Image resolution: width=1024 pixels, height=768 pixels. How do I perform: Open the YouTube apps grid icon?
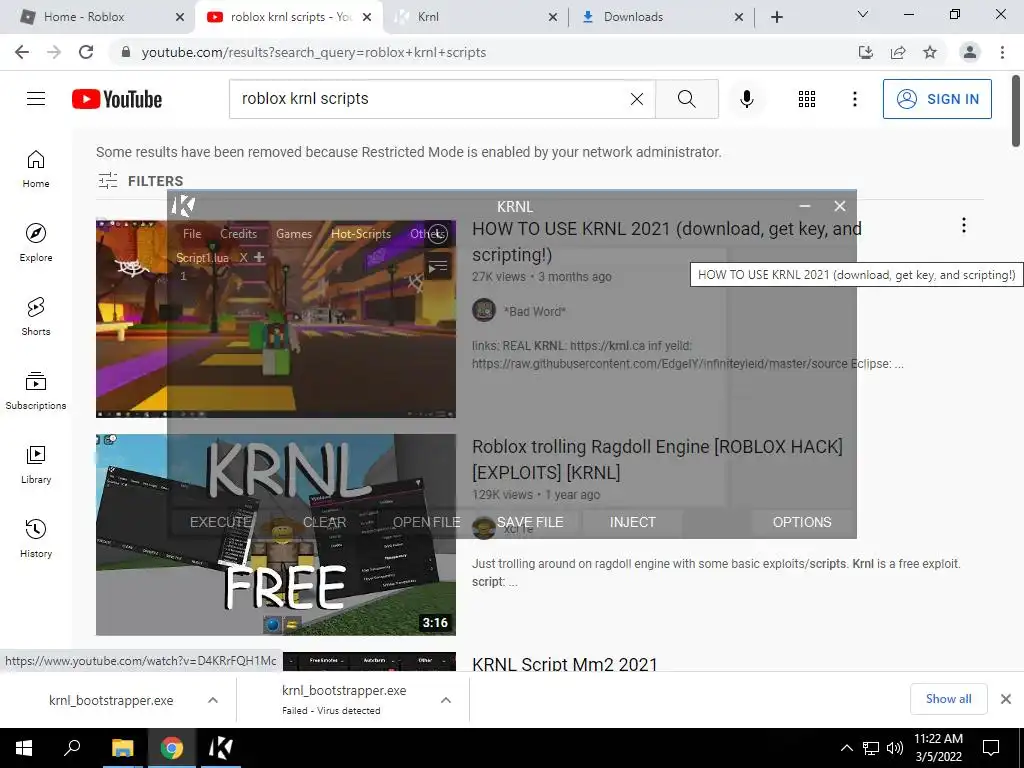807,99
